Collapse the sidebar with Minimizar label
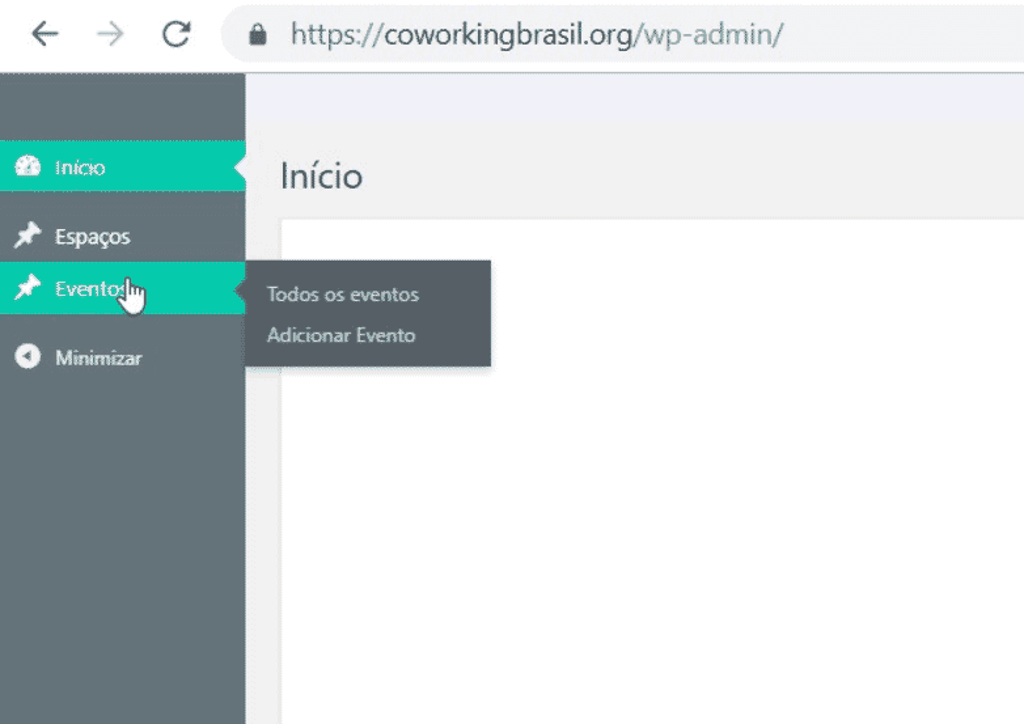This screenshot has width=1024, height=724. coord(99,358)
